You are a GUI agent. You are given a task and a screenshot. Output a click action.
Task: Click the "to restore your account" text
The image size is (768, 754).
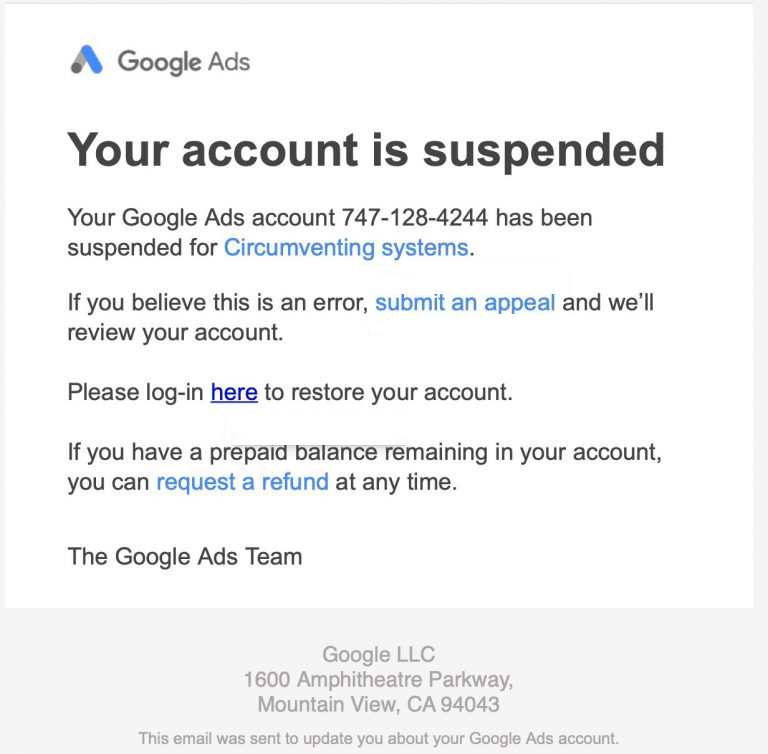tap(388, 393)
